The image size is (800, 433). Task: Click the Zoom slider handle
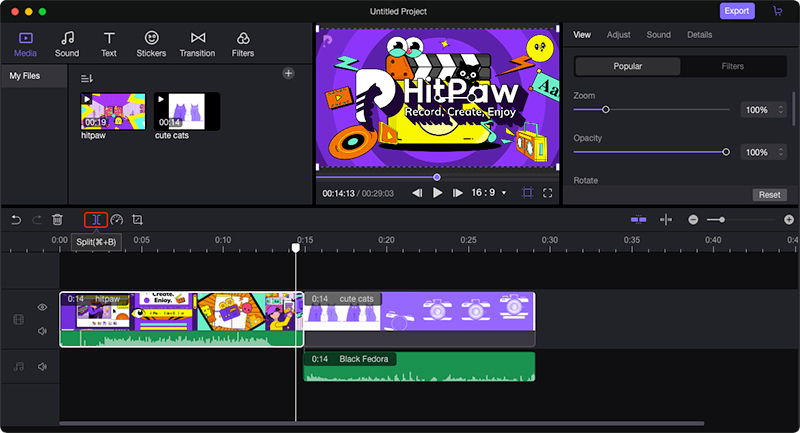click(606, 110)
